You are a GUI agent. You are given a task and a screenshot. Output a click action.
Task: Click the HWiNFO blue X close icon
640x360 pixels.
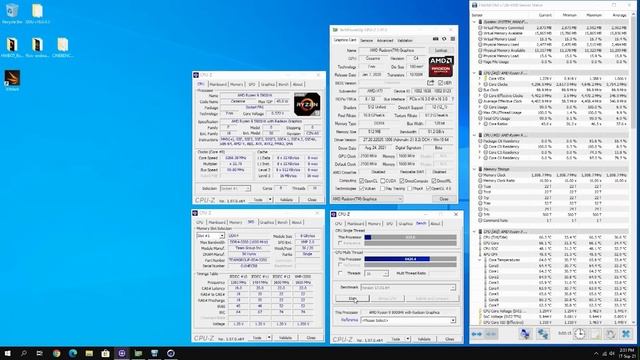(626, 334)
